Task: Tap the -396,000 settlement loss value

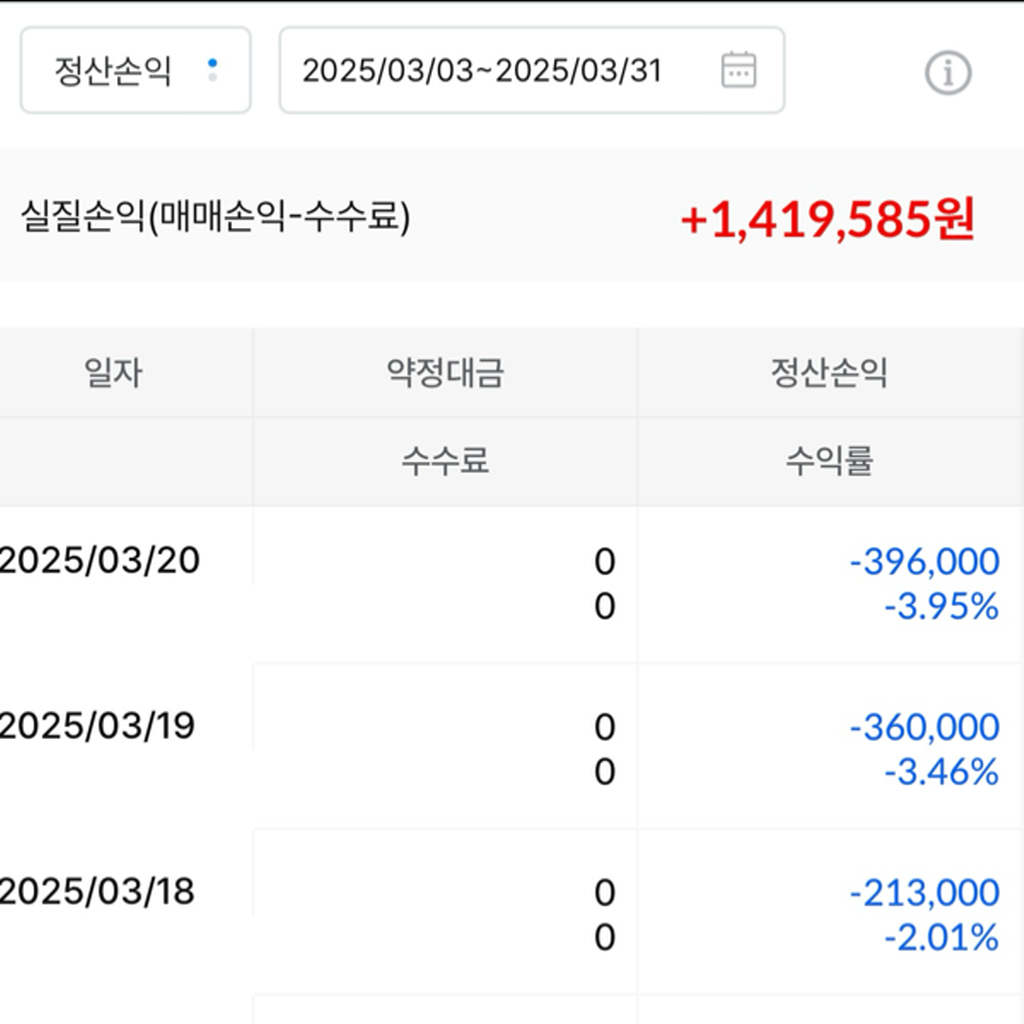Action: point(924,562)
